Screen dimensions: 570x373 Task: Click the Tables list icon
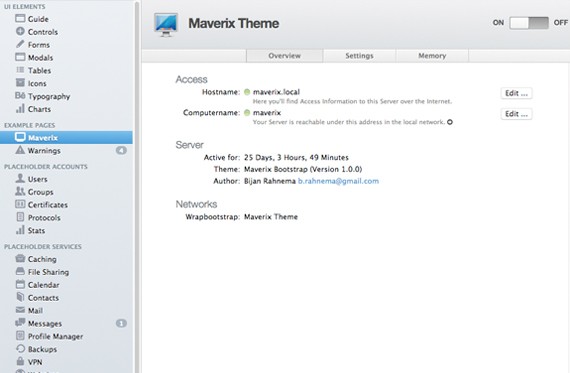tap(20, 70)
